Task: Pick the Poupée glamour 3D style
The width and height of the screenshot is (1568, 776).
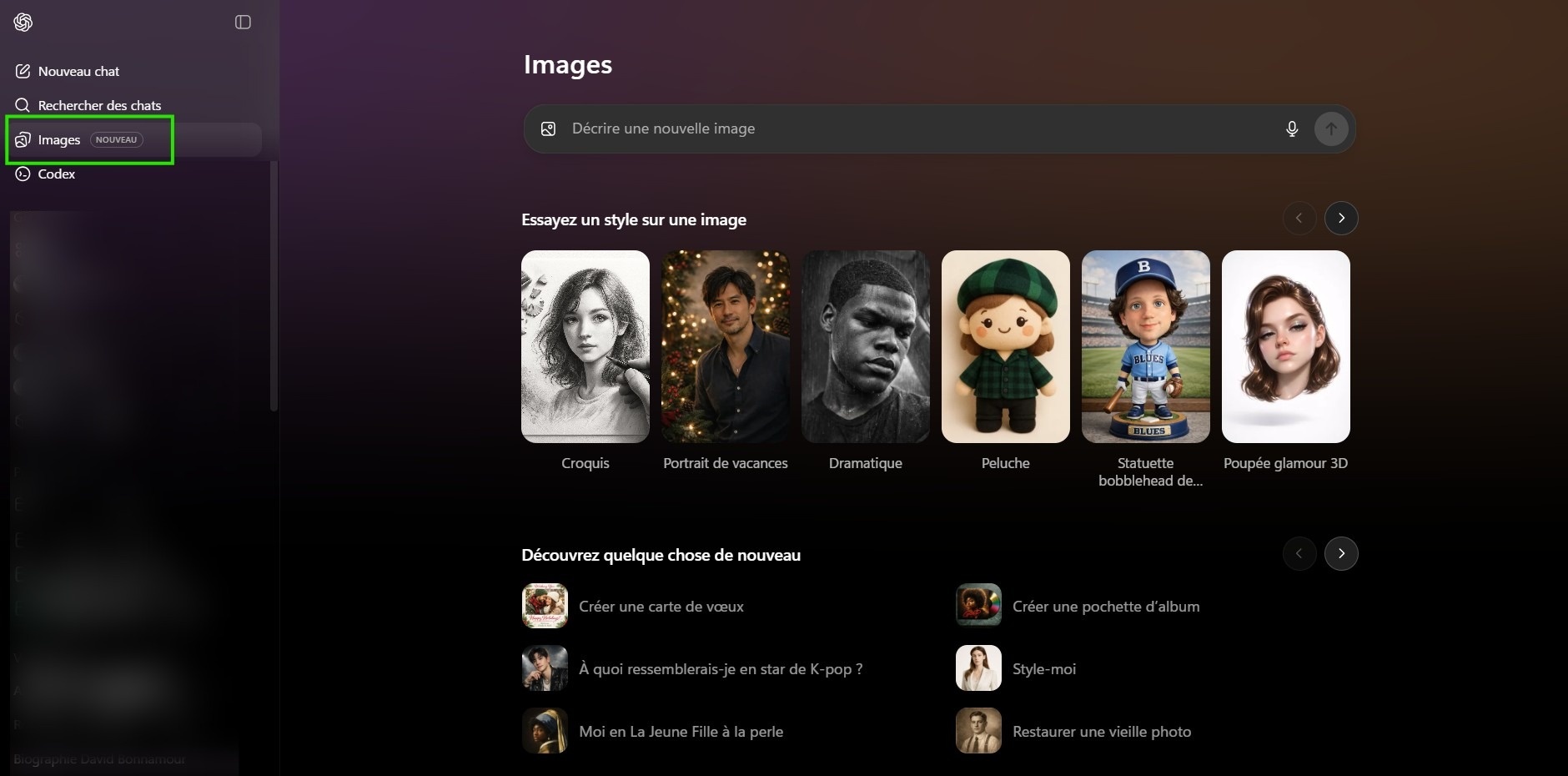Action: 1285,346
